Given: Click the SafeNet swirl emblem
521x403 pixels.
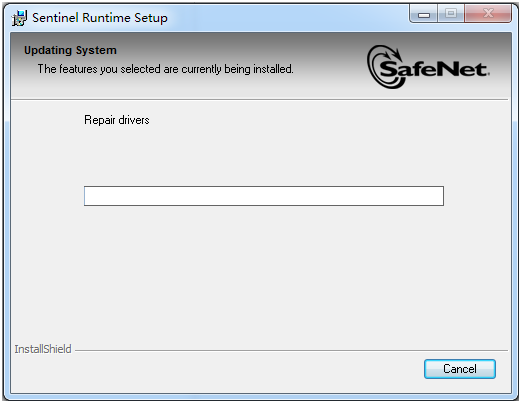Looking at the screenshot, I should [384, 67].
